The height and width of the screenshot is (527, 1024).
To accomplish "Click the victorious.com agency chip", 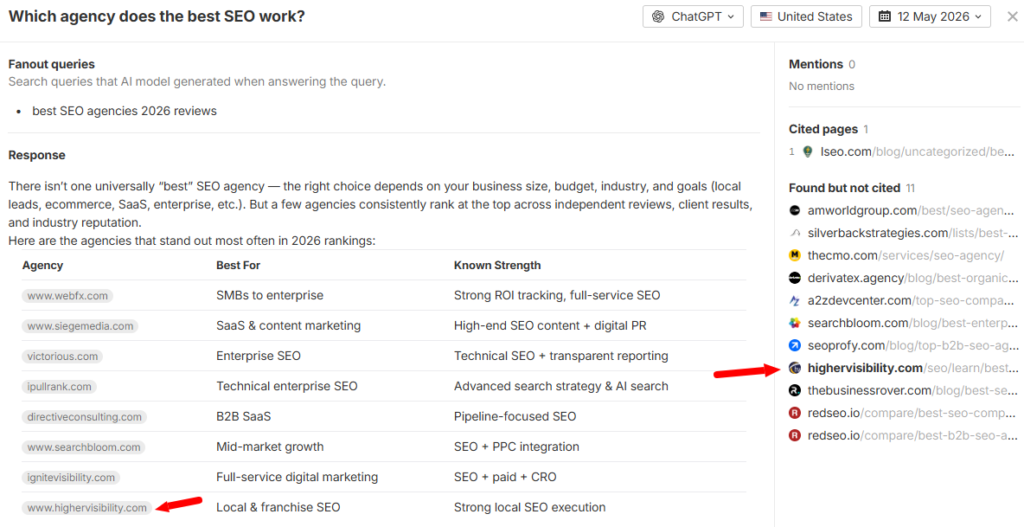I will [62, 357].
